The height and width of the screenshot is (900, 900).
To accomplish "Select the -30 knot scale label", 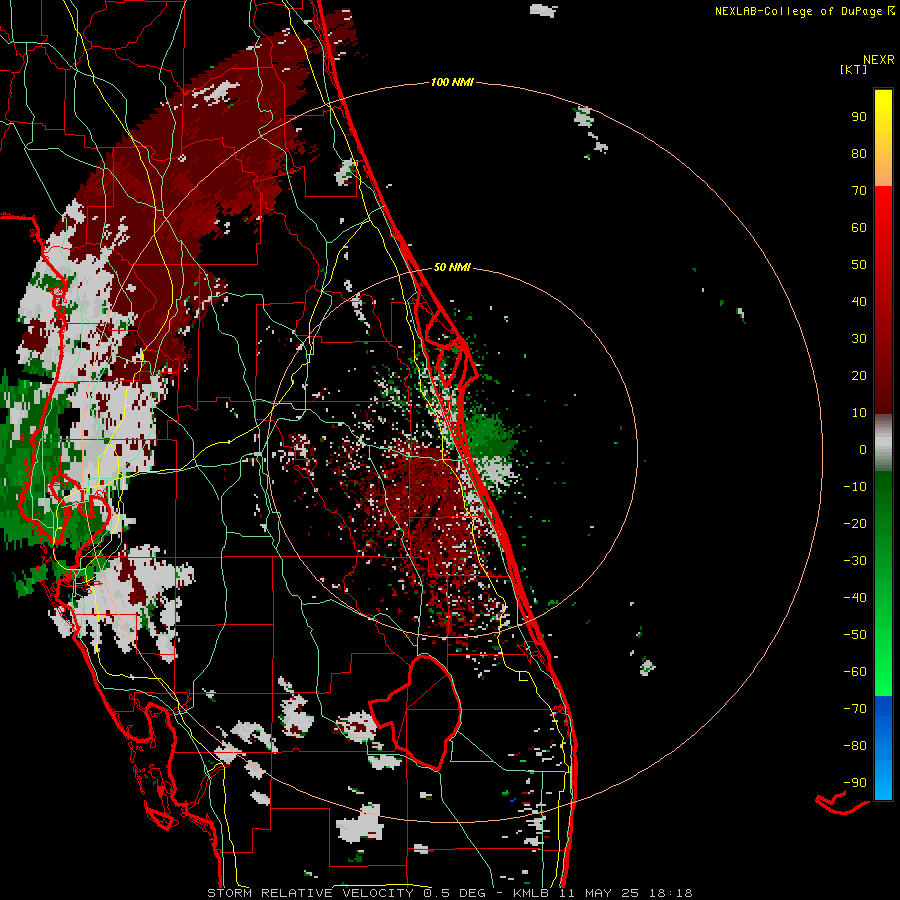I will tap(855, 561).
